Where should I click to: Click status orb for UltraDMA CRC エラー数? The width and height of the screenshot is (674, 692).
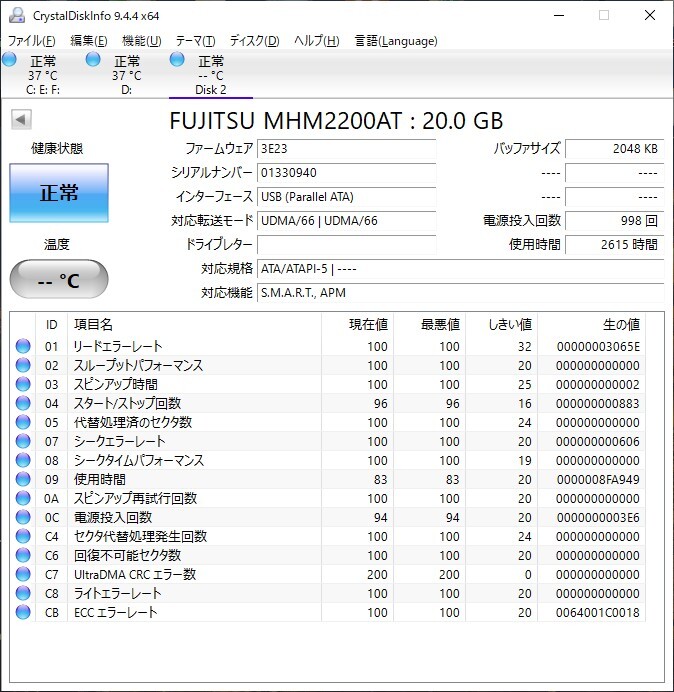[x=23, y=575]
